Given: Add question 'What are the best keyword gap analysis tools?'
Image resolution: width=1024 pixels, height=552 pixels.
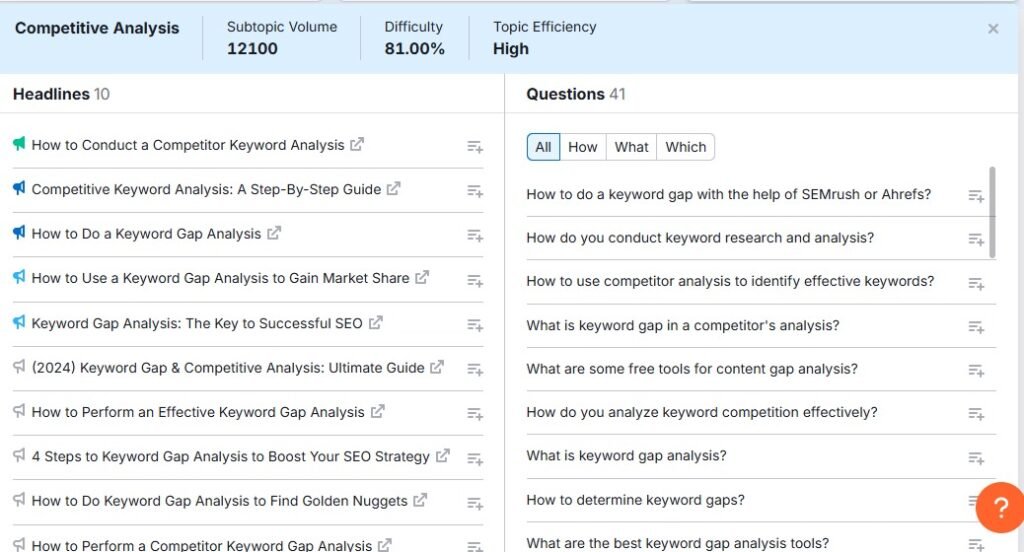Looking at the screenshot, I should coord(976,545).
